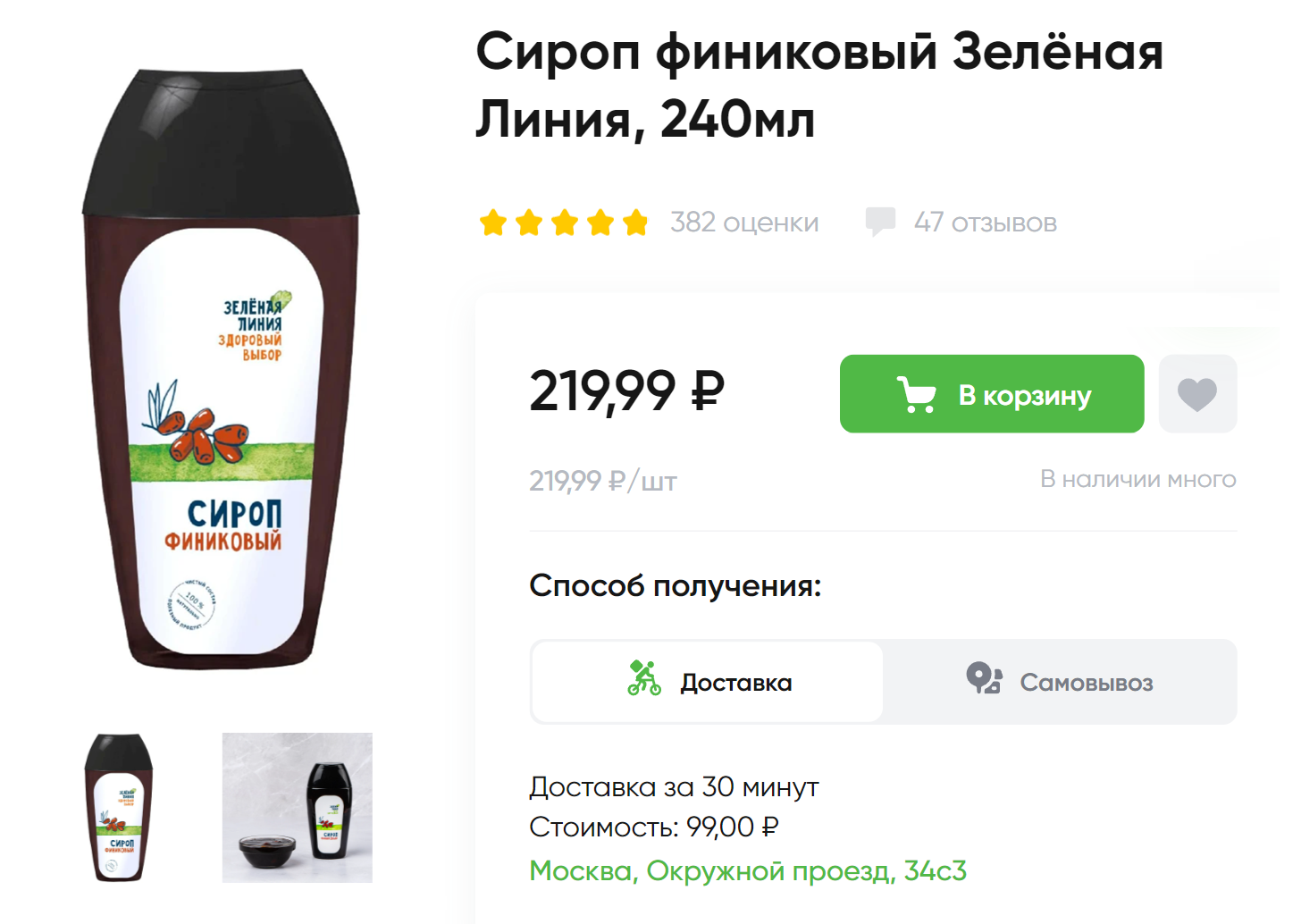Switch to the Самовывоз pickup tab
Screen dimensions: 1301x924
point(1060,682)
